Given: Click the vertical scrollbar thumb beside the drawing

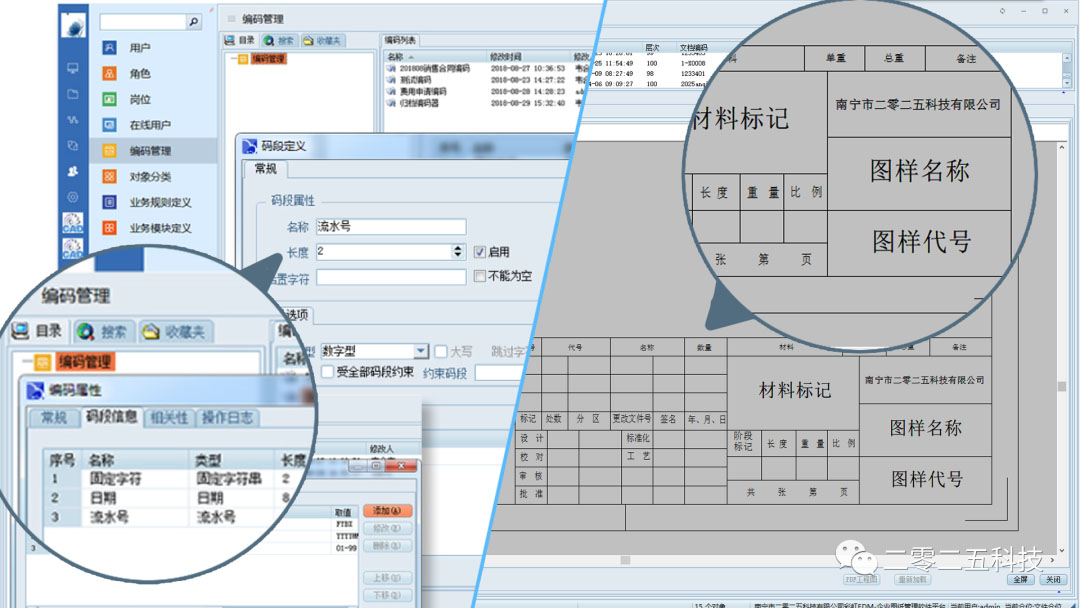Looking at the screenshot, I should [x=1062, y=386].
